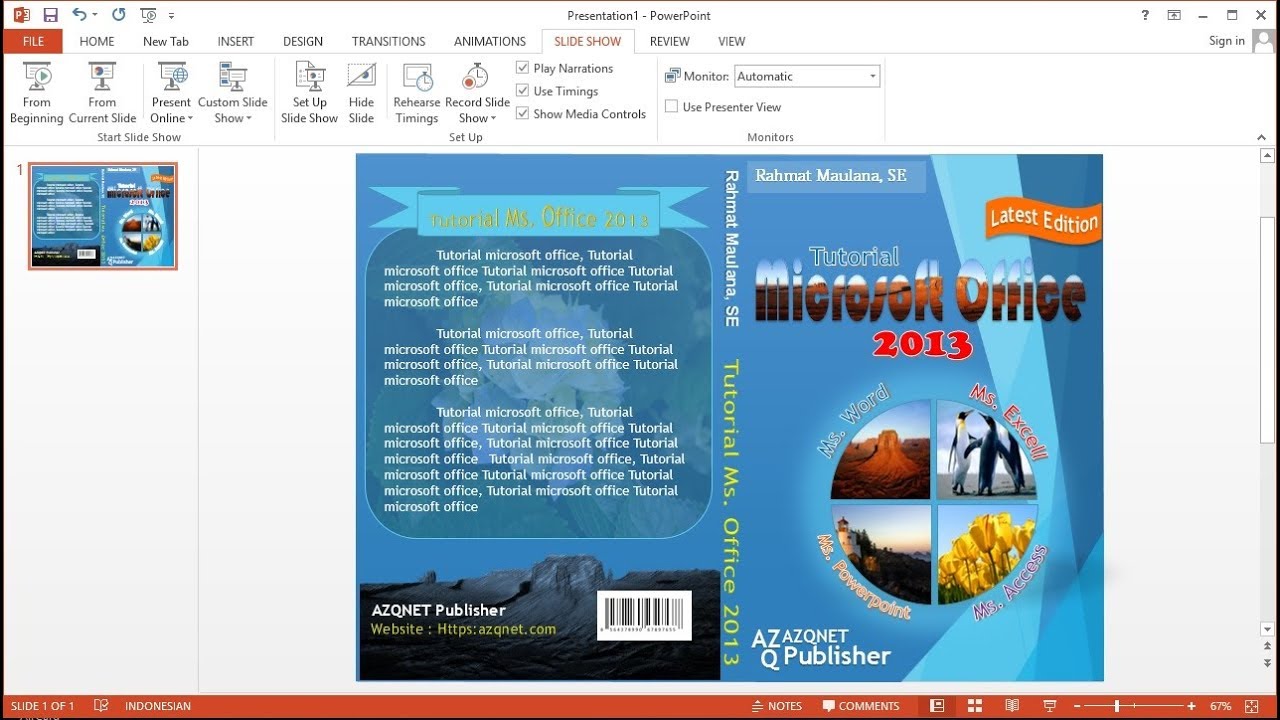The image size is (1280, 720).
Task: Open Ribbon Display Options
Action: [1174, 15]
